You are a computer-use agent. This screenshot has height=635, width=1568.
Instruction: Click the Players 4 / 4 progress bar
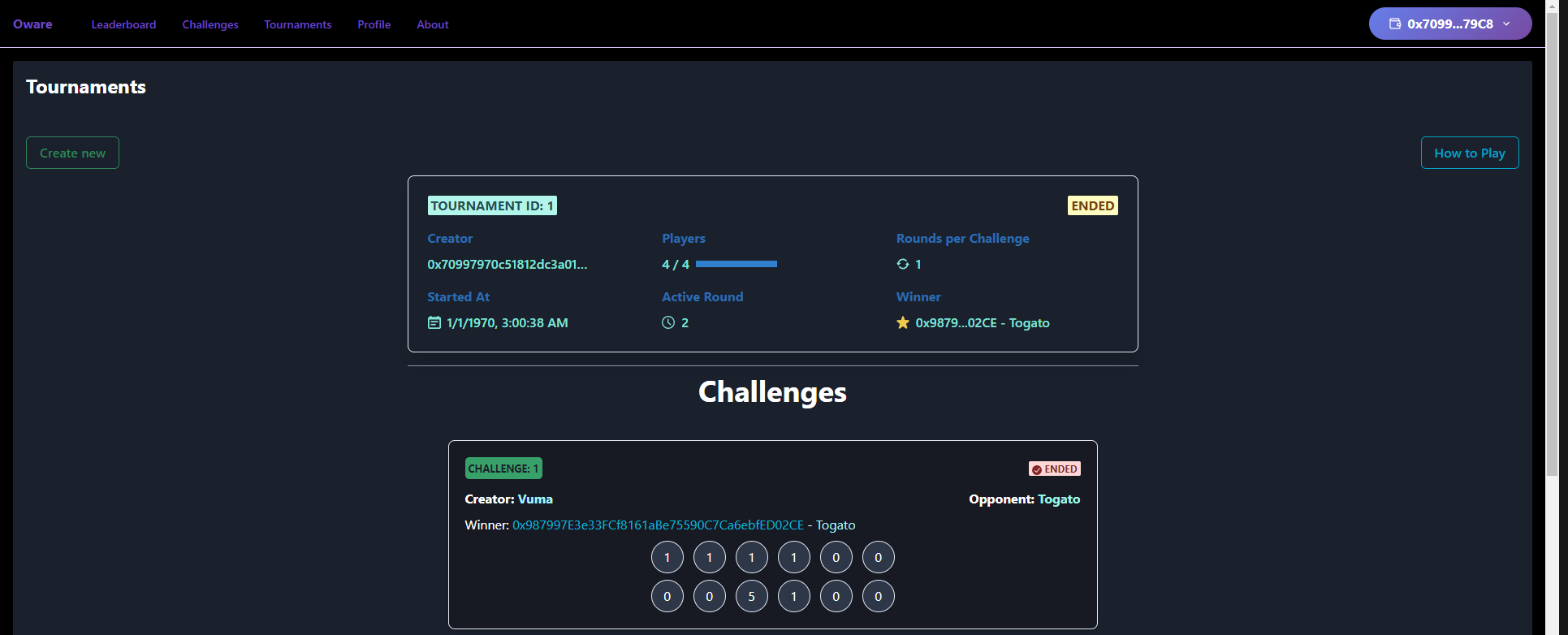736,264
